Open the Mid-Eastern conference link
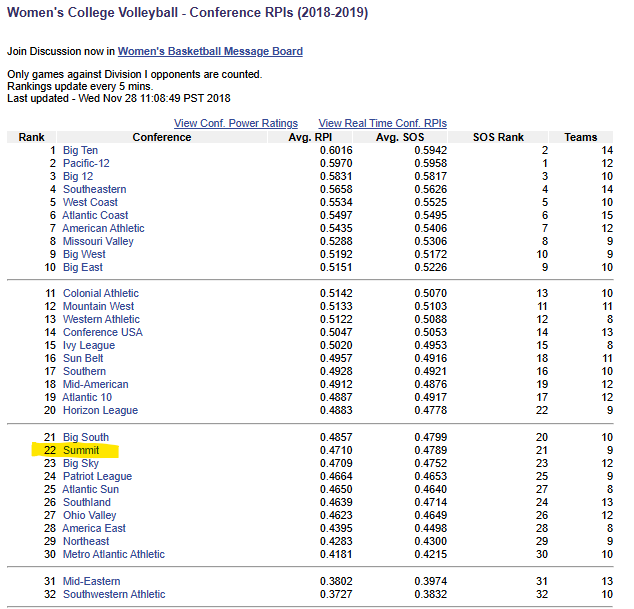This screenshot has height=609, width=634. click(x=91, y=581)
